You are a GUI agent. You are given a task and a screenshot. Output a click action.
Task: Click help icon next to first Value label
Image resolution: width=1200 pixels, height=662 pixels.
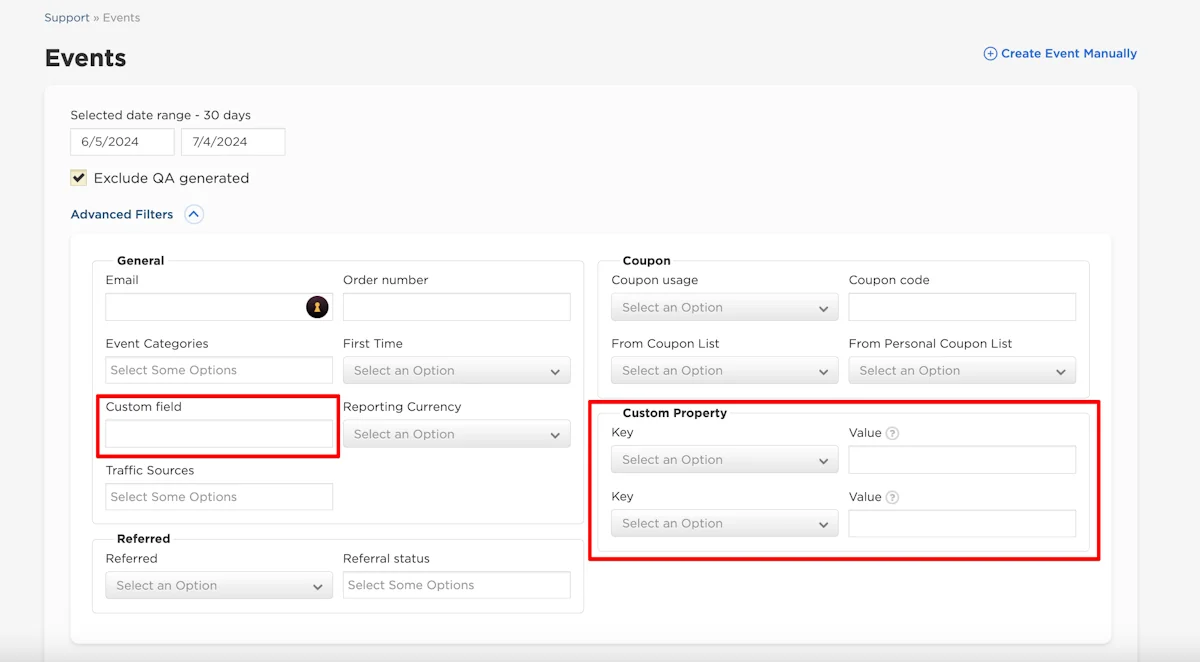pyautogui.click(x=892, y=434)
